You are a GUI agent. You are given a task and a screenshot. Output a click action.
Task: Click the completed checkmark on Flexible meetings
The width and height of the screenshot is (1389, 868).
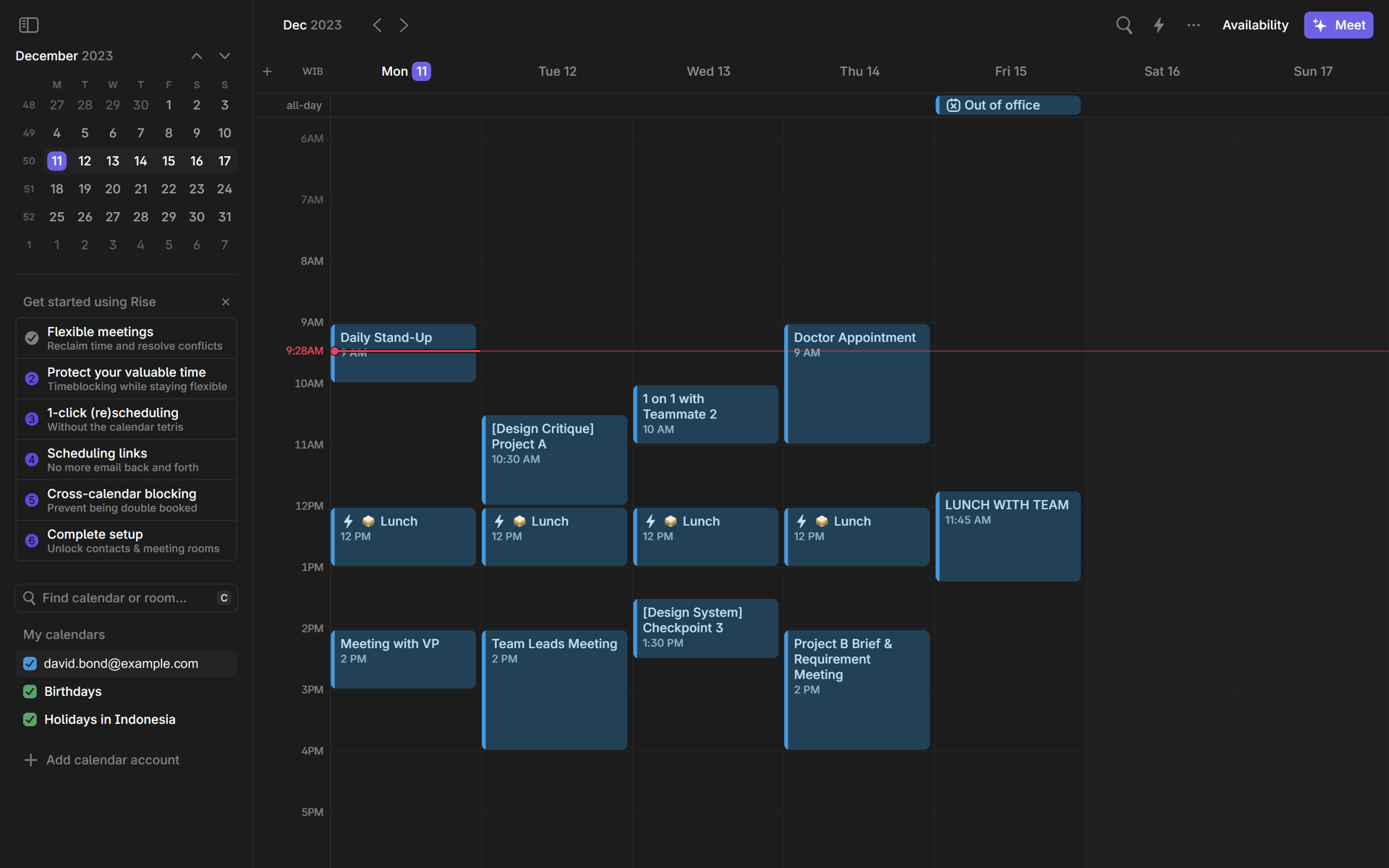pyautogui.click(x=32, y=338)
